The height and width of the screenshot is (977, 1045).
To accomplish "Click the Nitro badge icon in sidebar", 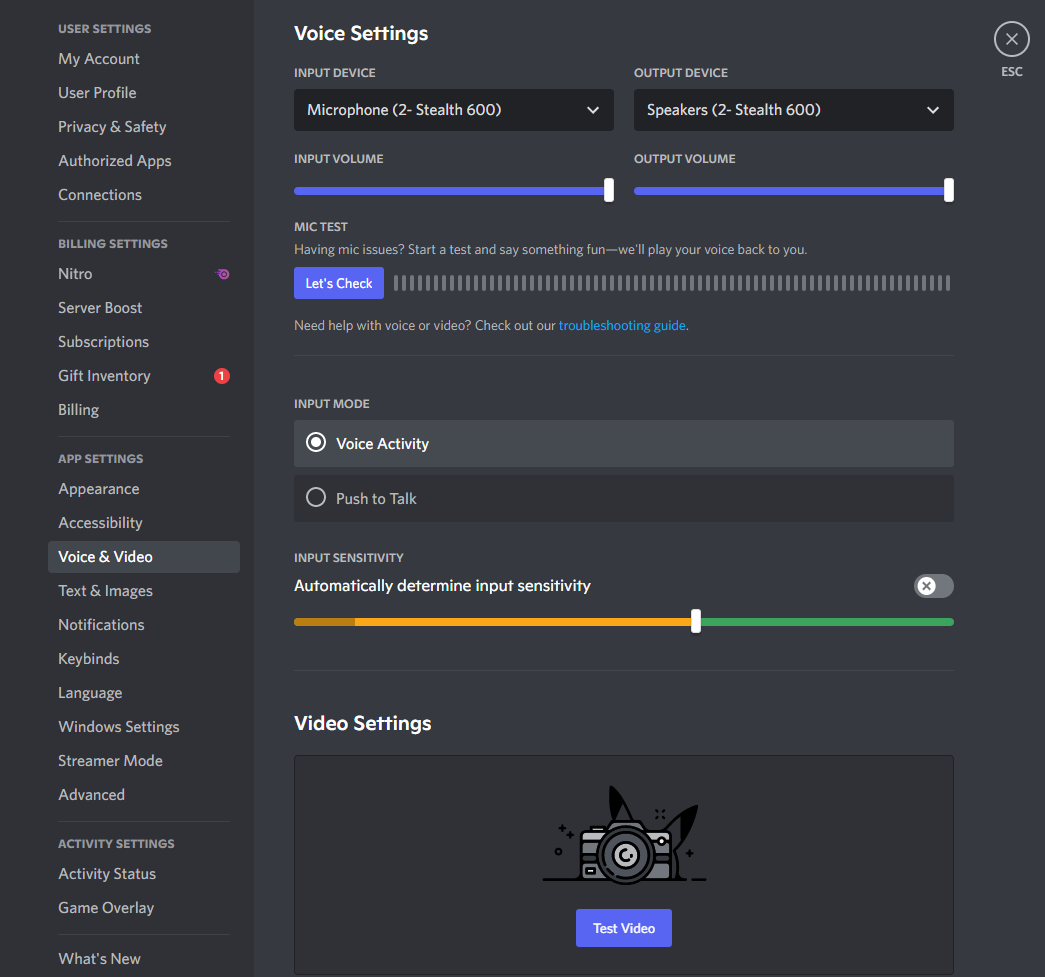I will point(223,274).
